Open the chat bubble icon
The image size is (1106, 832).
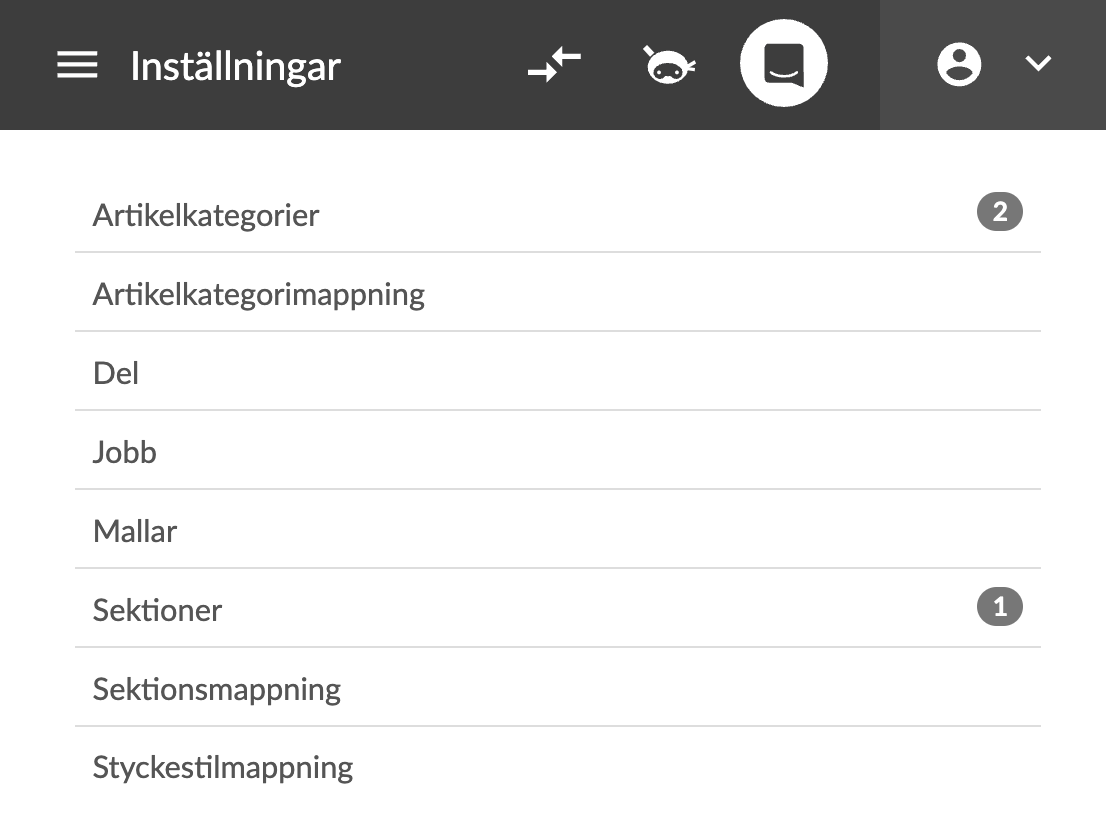tap(783, 64)
